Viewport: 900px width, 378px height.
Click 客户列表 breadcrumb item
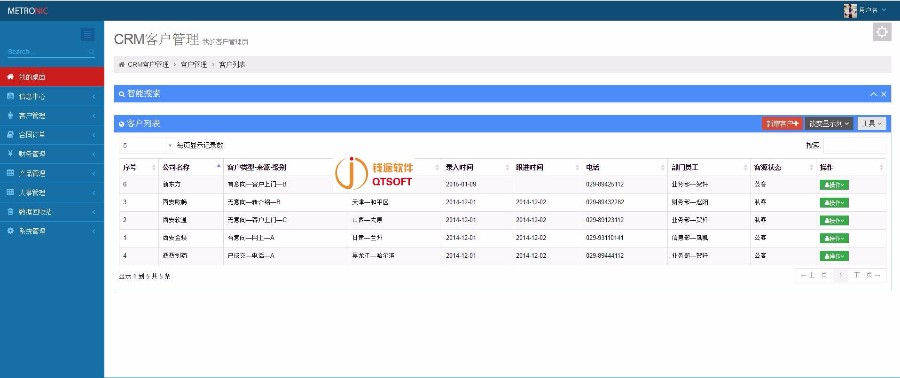point(232,65)
